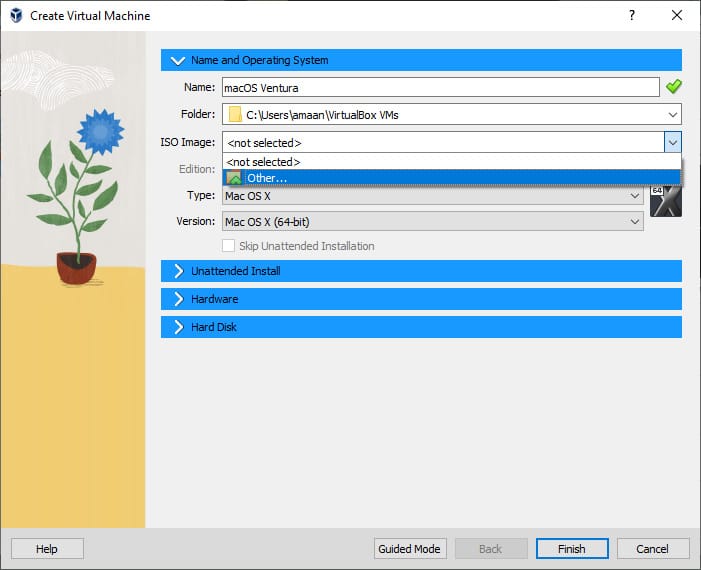Switch to Guided Mode
The height and width of the screenshot is (570, 701).
tap(409, 549)
